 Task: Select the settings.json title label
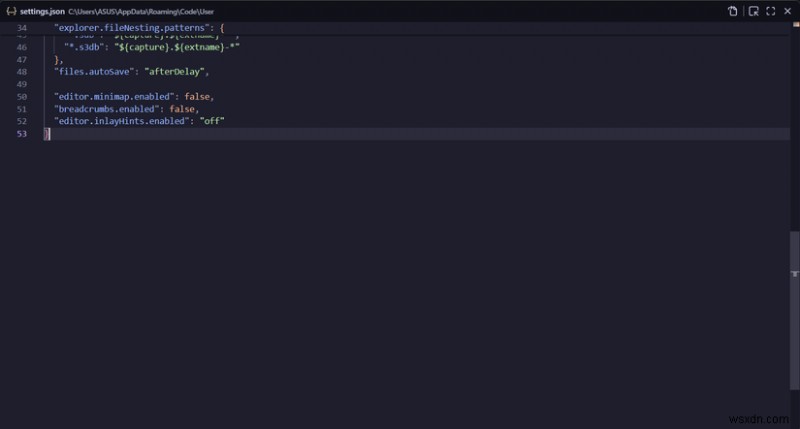42,11
